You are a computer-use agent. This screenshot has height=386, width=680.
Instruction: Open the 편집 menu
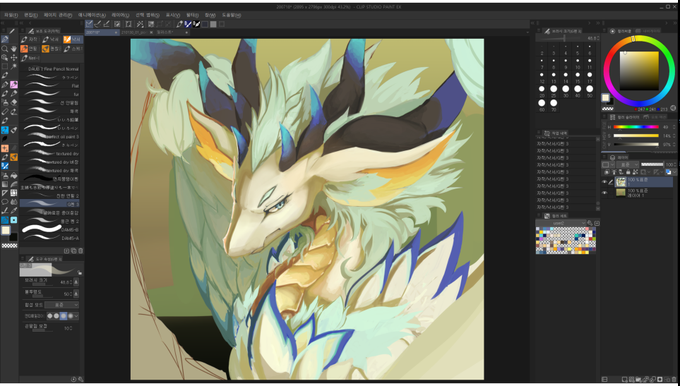click(x=31, y=15)
